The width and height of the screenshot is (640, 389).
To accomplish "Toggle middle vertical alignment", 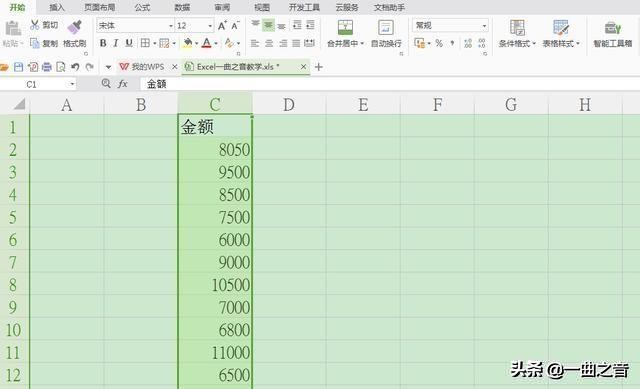I will (268, 25).
